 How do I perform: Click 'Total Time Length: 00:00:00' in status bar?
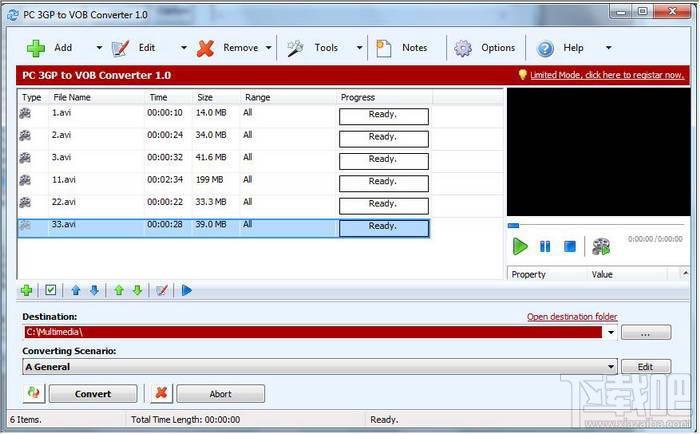(185, 420)
